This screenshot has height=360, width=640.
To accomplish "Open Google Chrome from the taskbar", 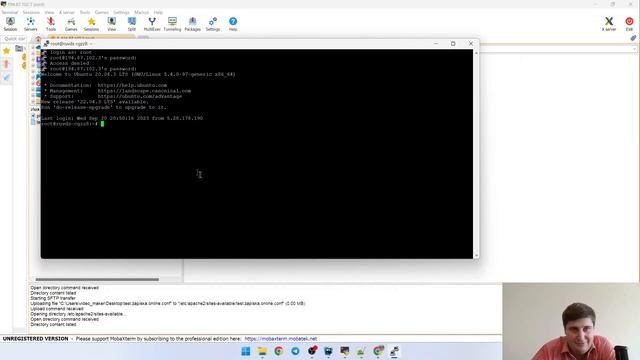I will click(x=279, y=351).
